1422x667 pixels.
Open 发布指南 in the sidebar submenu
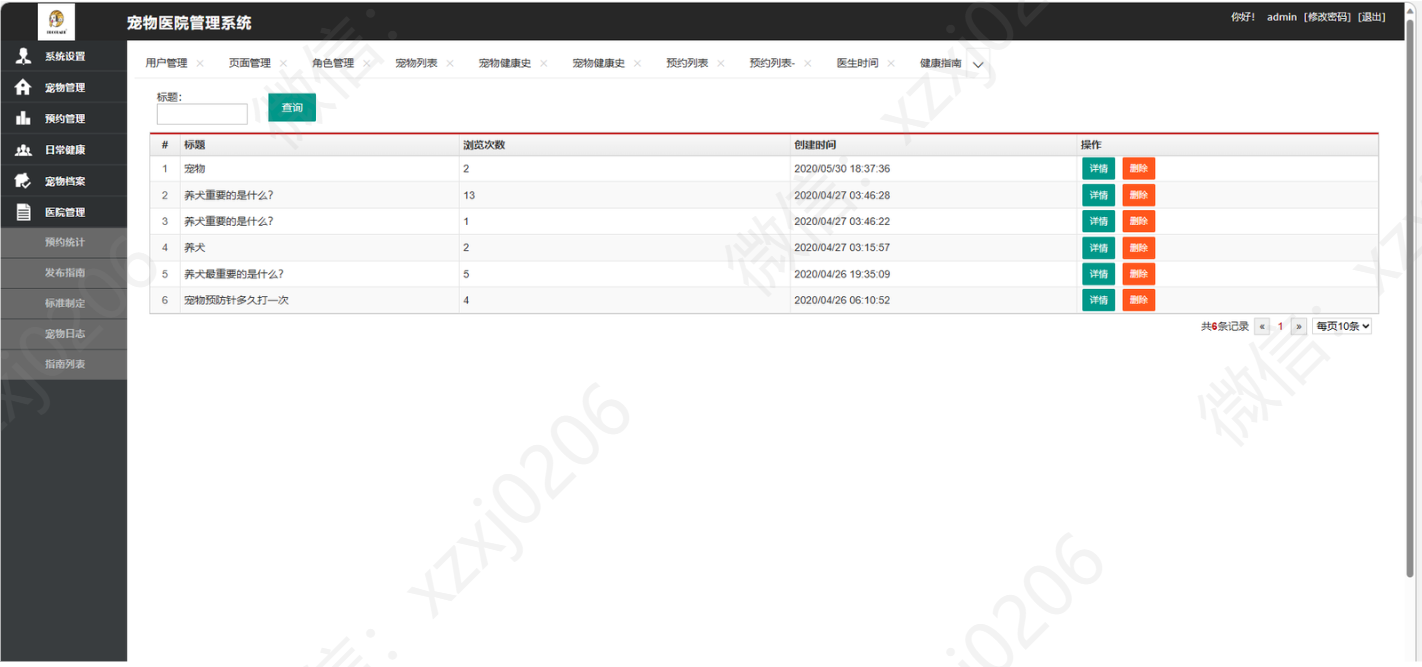coord(64,272)
